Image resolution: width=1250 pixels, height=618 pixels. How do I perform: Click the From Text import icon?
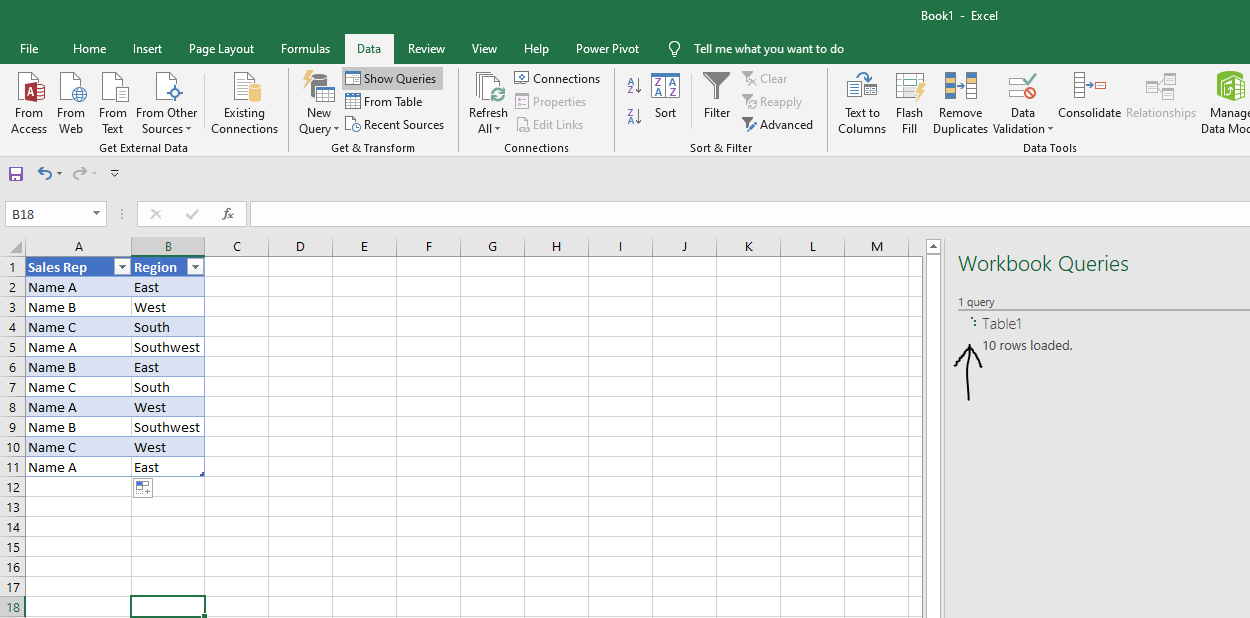click(113, 88)
